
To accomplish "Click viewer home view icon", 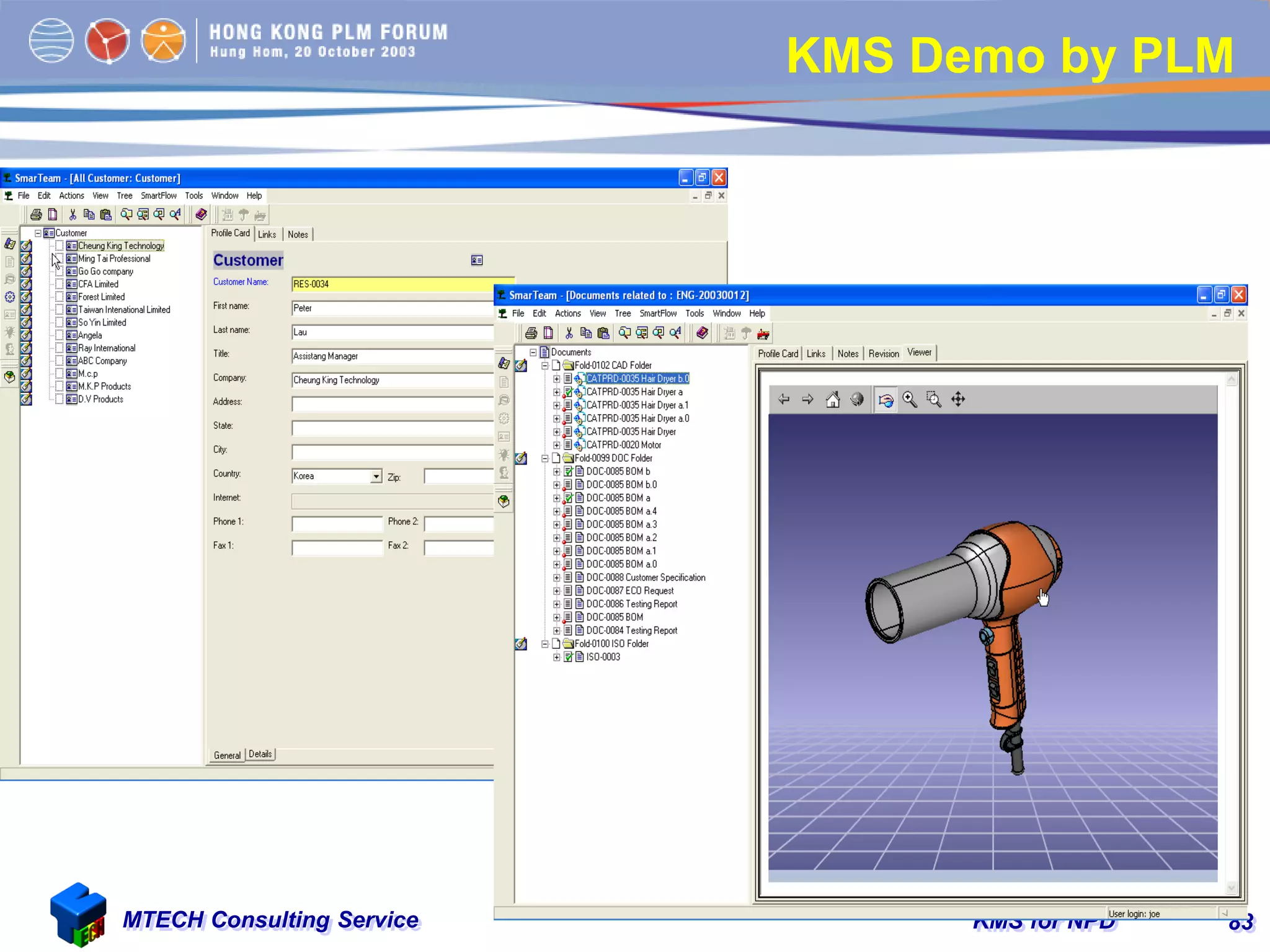I will 832,400.
